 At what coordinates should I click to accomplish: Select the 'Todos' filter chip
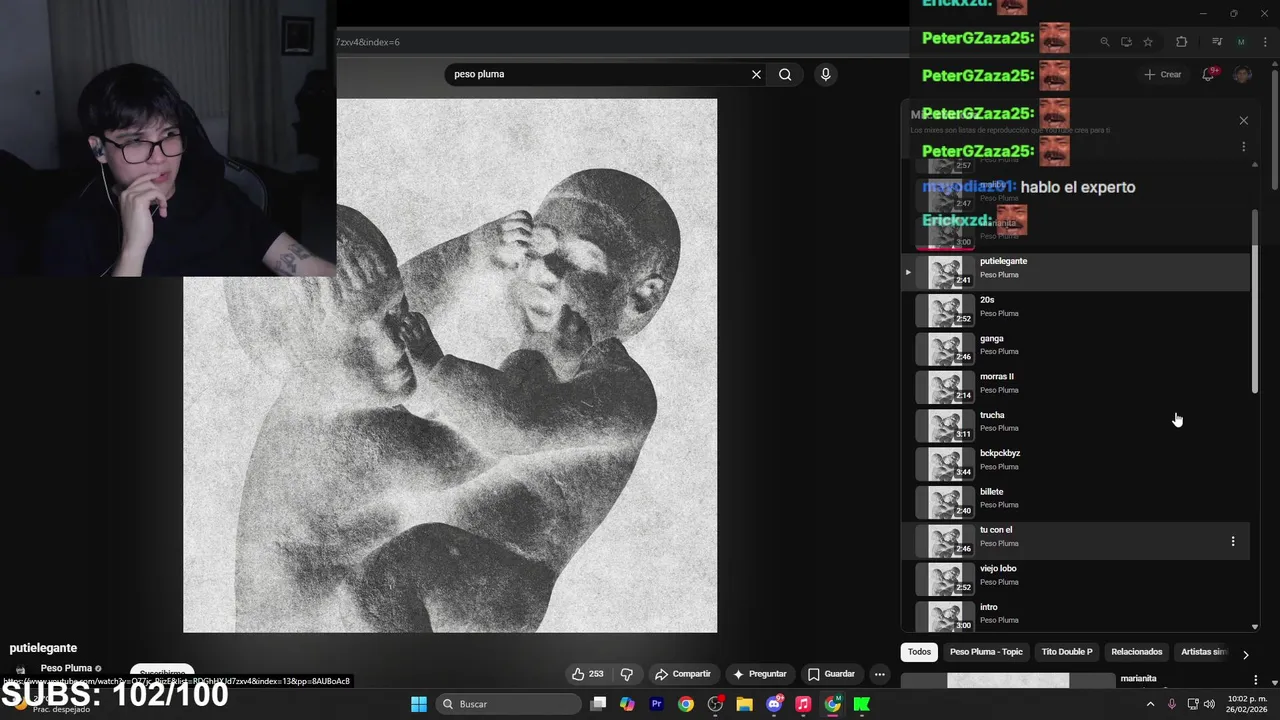click(919, 652)
